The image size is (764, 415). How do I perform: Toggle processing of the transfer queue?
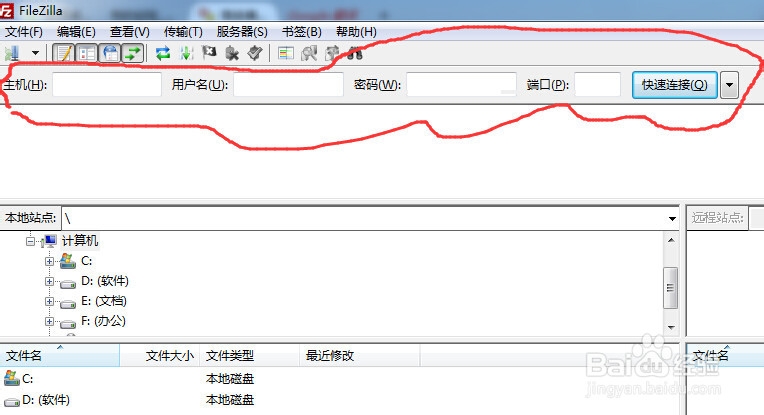186,53
